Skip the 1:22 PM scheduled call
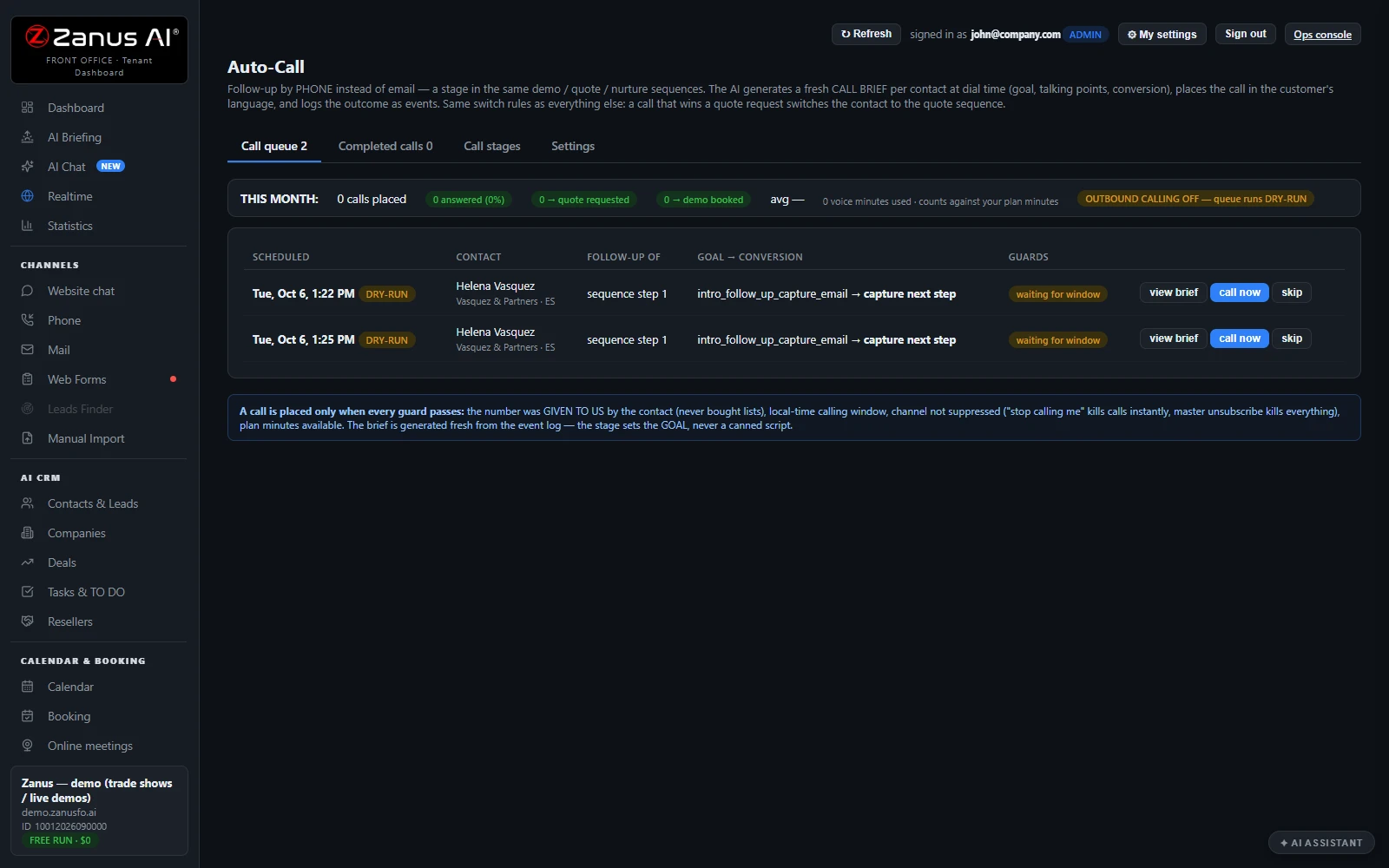This screenshot has width=1389, height=868. coord(1292,293)
